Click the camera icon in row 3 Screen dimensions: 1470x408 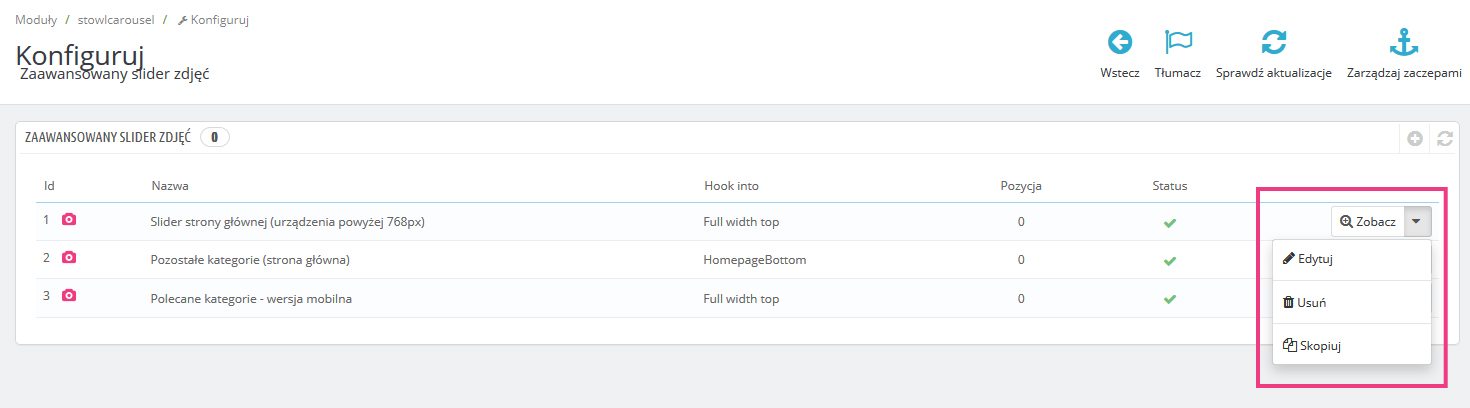click(69, 296)
